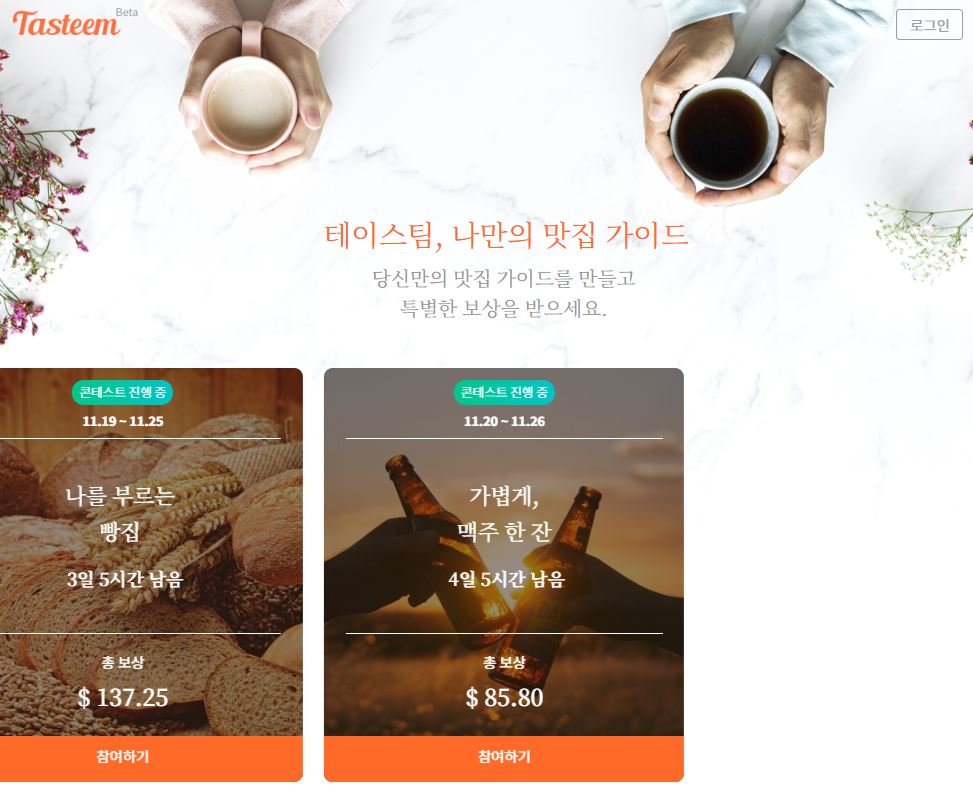973x793 pixels.
Task: Click the 테이스팀, 나만의 맛집 가이드 headline
Action: point(506,235)
